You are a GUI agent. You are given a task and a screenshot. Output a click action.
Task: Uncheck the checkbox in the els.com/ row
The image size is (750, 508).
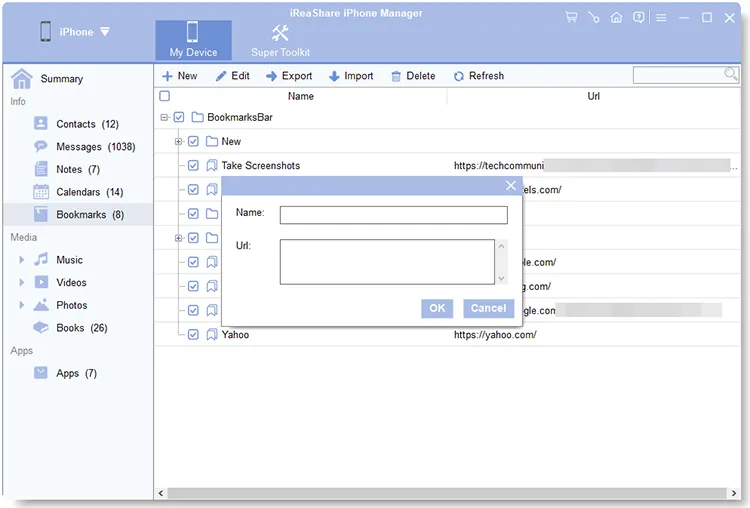point(193,189)
